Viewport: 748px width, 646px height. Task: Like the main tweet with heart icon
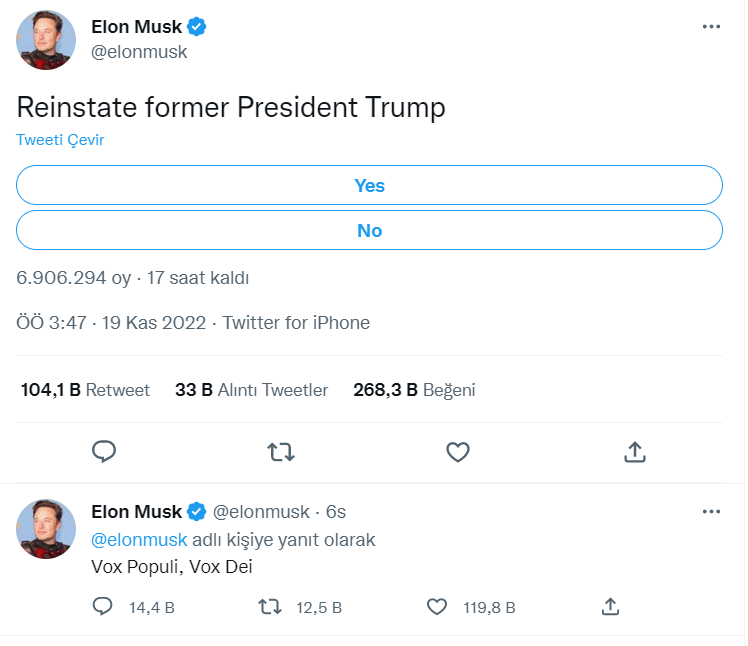[458, 452]
